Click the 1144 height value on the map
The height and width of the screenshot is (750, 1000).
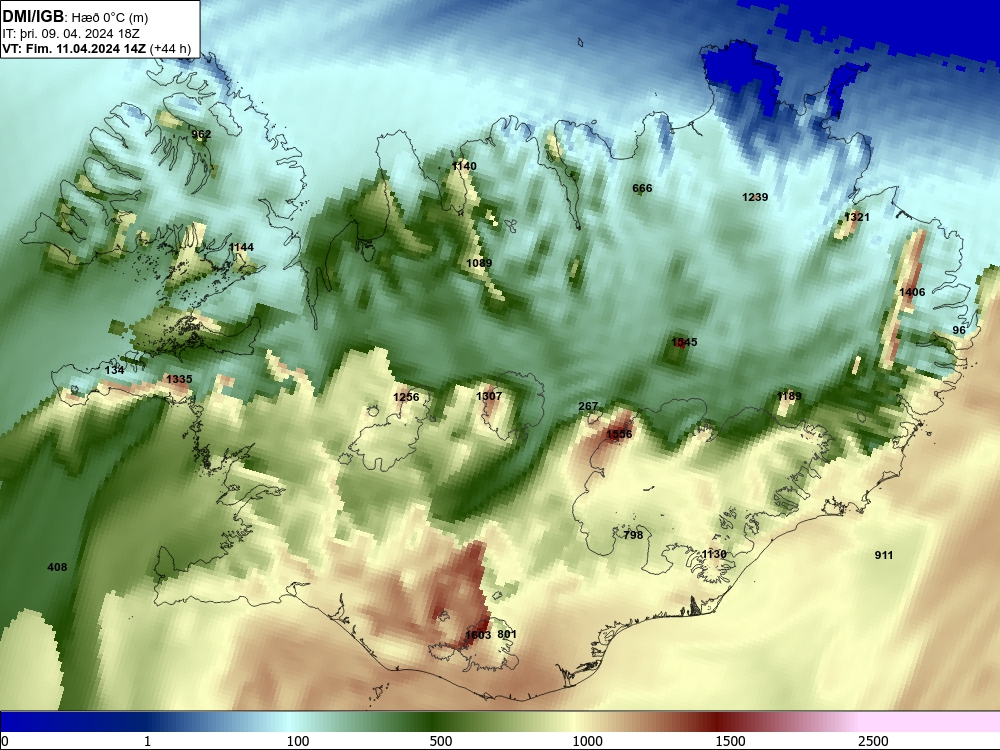tap(241, 247)
